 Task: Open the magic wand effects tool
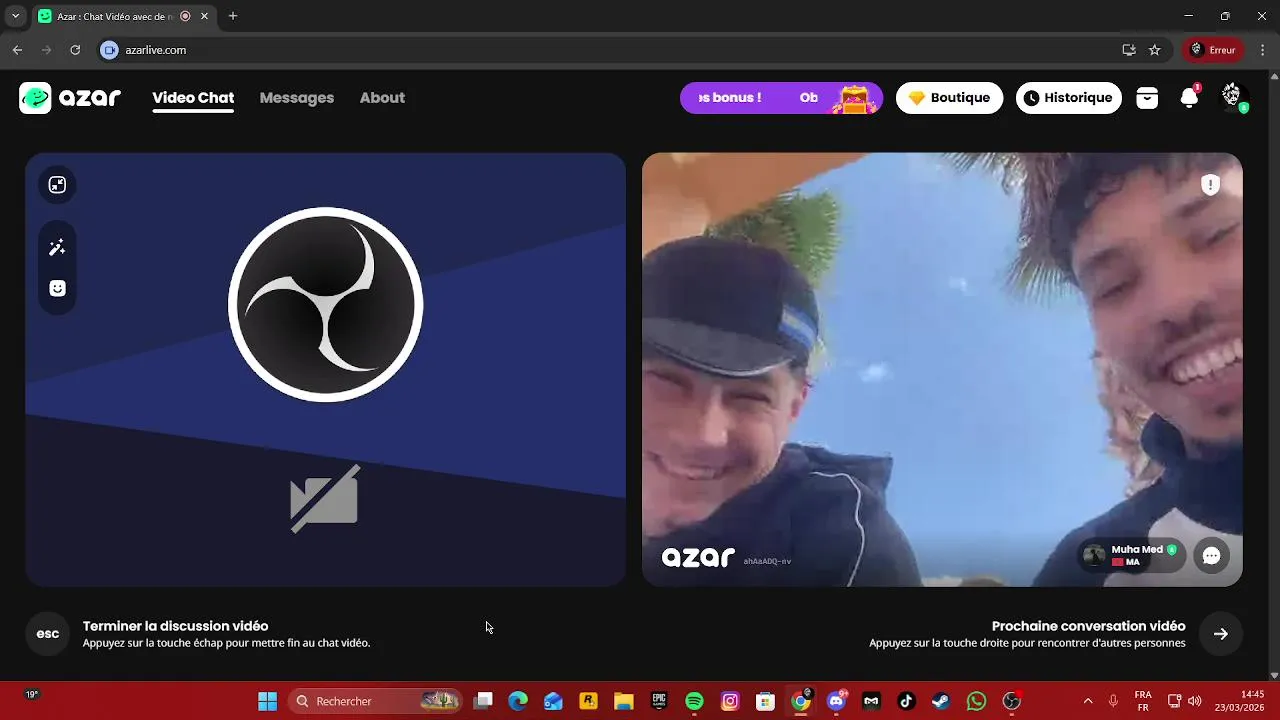(x=57, y=247)
